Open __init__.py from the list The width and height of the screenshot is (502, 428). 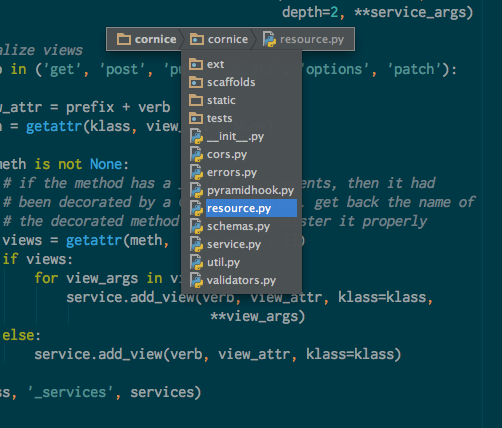241,136
